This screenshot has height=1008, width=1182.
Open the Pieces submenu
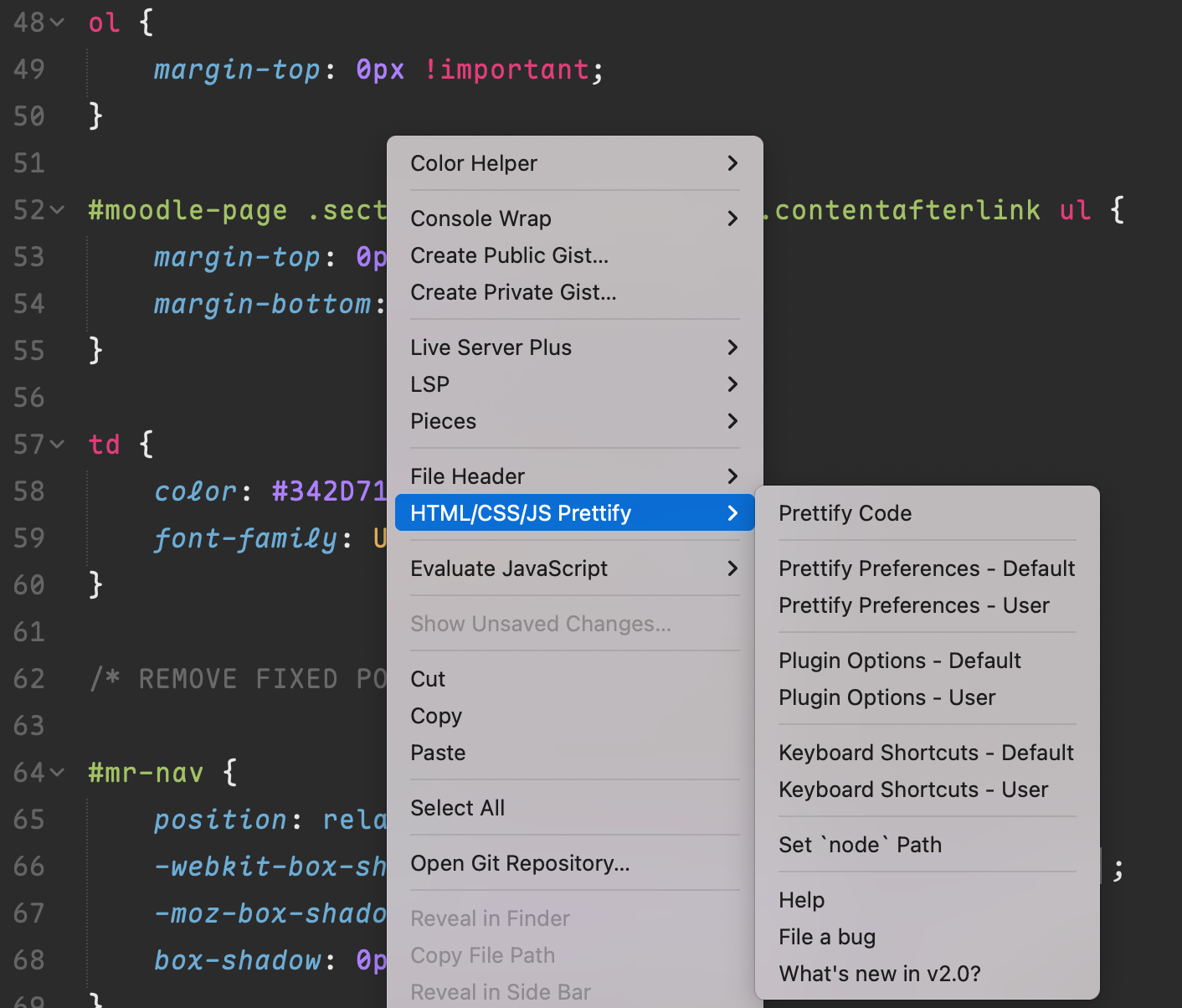point(574,421)
